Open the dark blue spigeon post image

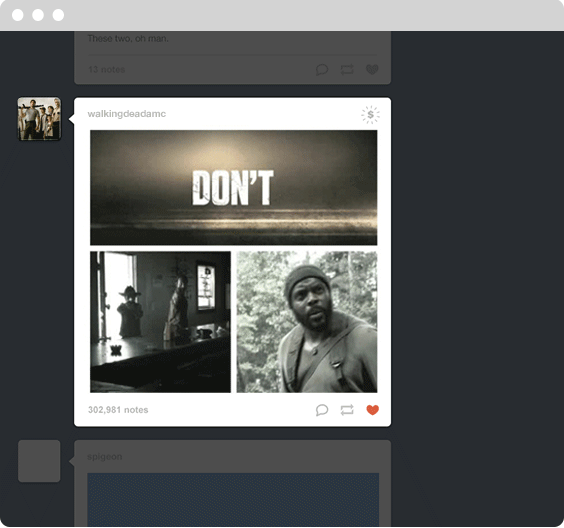pyautogui.click(x=233, y=500)
